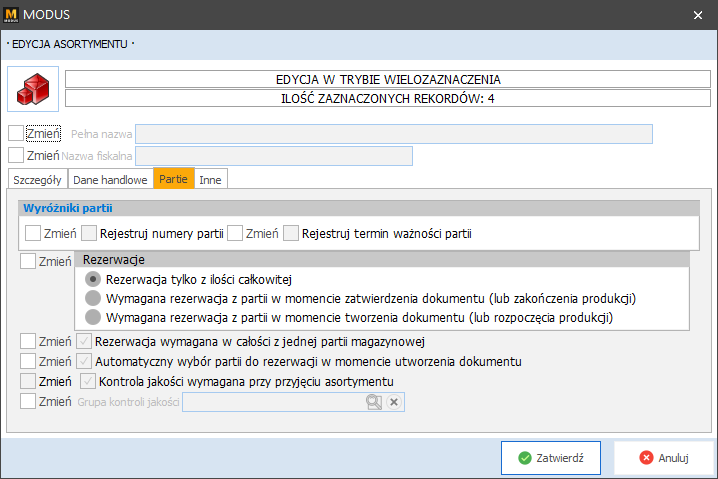Click the Pełna nazwa text field

point(393,134)
